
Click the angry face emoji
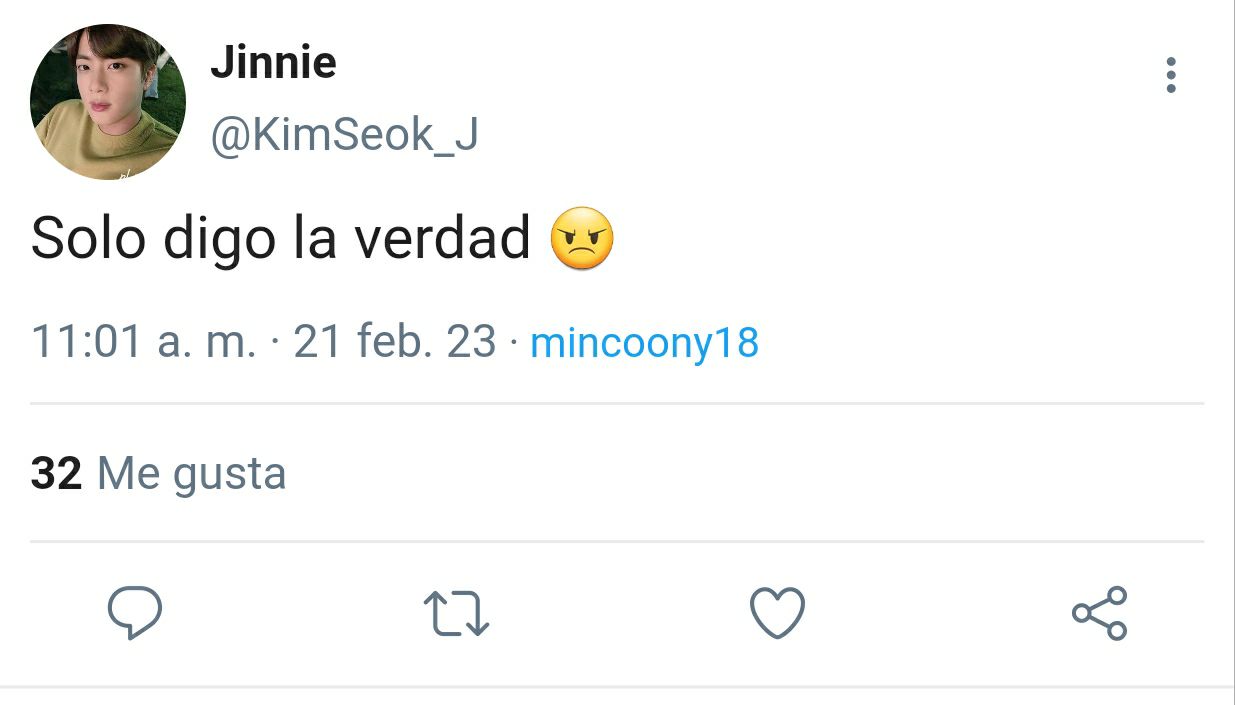pyautogui.click(x=582, y=239)
